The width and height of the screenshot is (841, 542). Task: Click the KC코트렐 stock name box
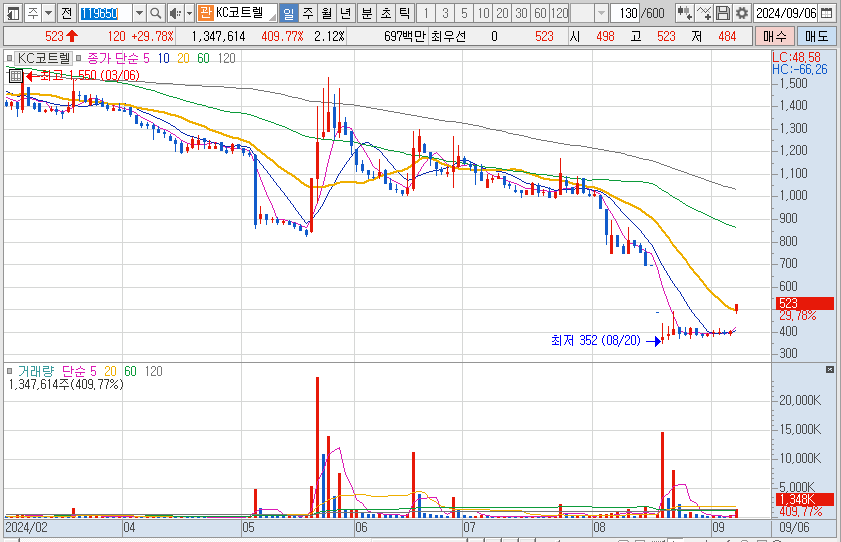[245, 13]
